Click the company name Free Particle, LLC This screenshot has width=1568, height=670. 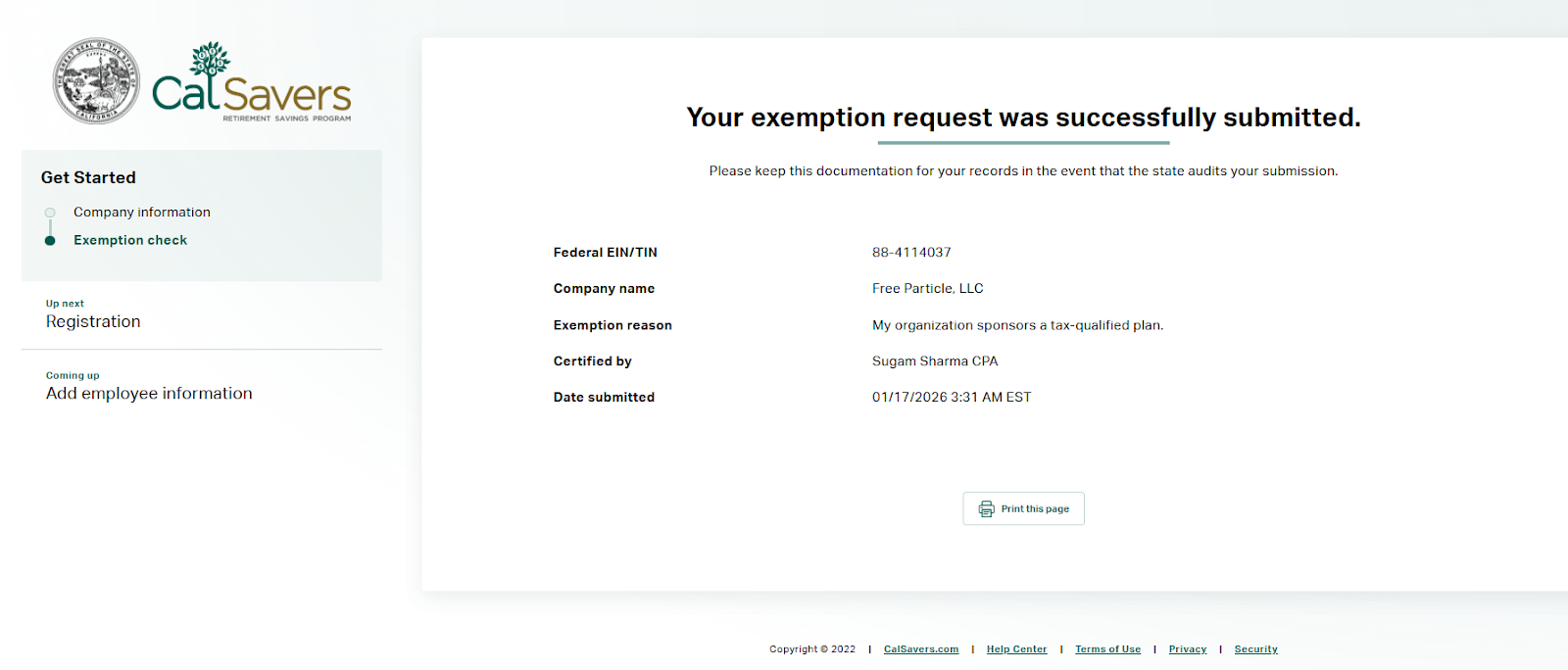(927, 289)
